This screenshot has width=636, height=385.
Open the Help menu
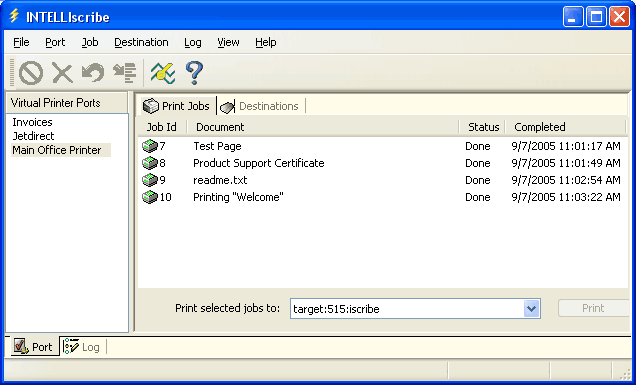(x=266, y=42)
